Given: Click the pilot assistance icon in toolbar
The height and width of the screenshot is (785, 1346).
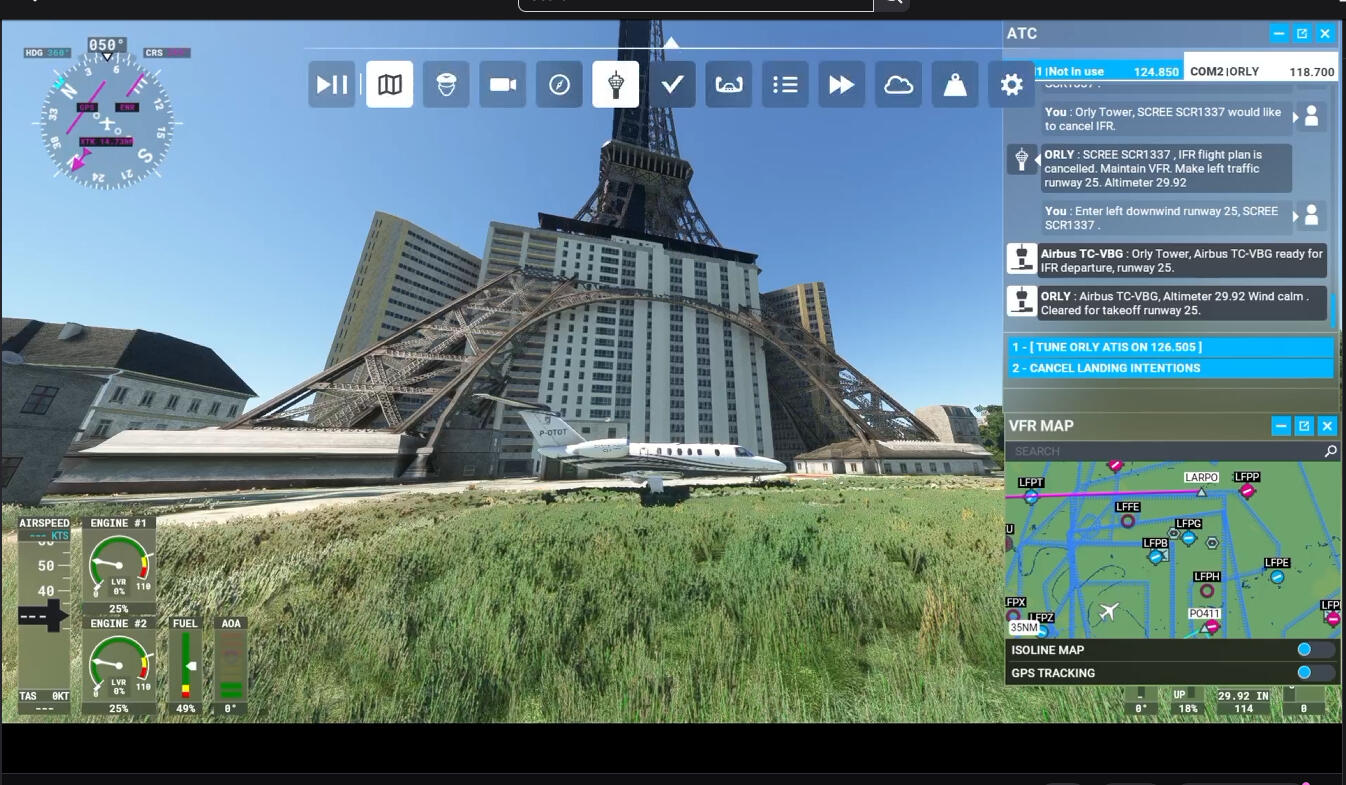Looking at the screenshot, I should [446, 84].
